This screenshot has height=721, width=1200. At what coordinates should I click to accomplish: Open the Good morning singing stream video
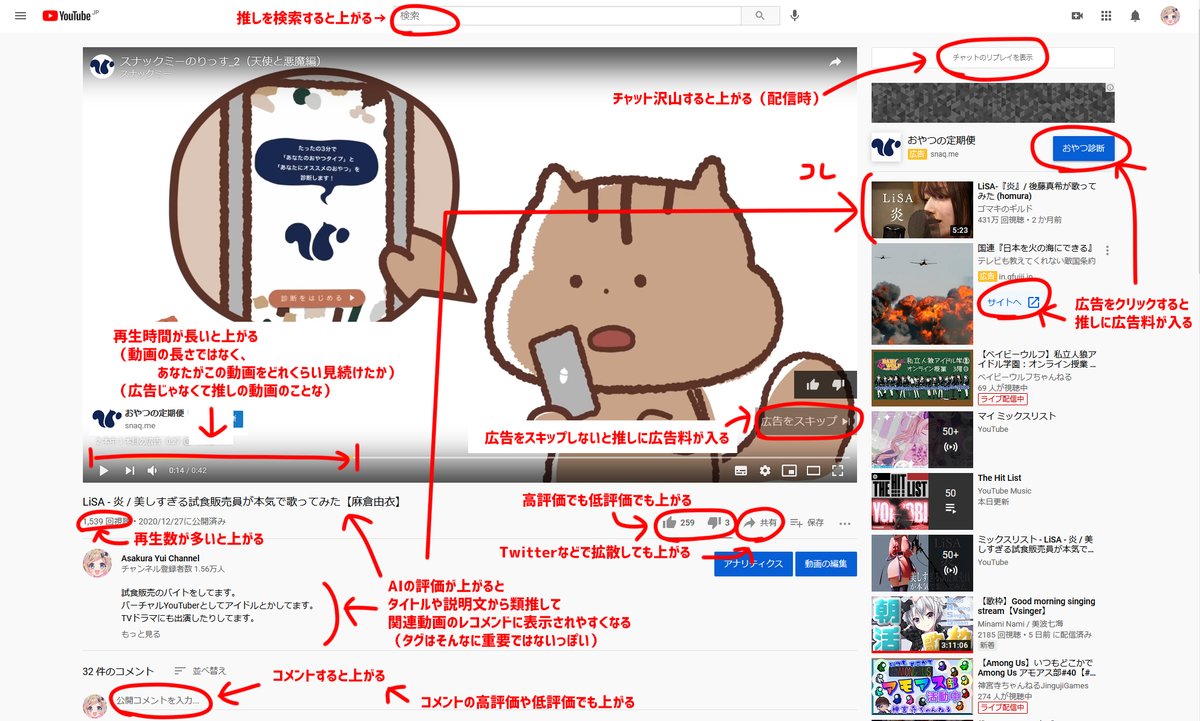[x=920, y=624]
